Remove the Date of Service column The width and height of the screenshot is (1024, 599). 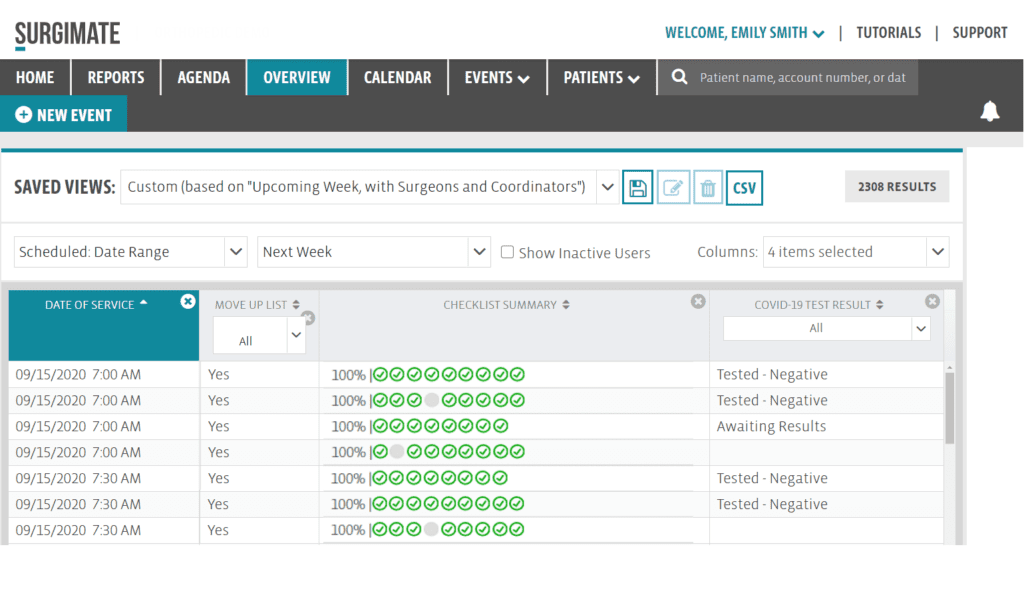click(188, 301)
